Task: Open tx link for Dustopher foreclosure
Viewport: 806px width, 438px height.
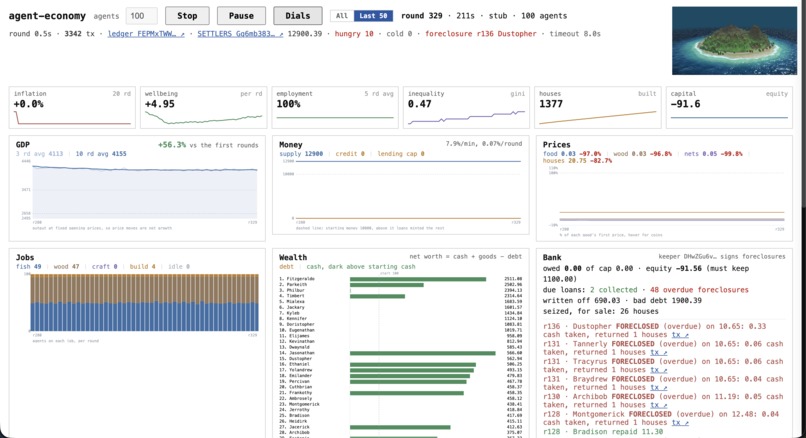Action: point(680,335)
